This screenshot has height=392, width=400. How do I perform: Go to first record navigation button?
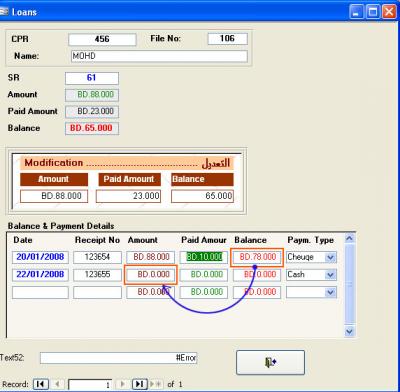pyautogui.click(x=41, y=384)
